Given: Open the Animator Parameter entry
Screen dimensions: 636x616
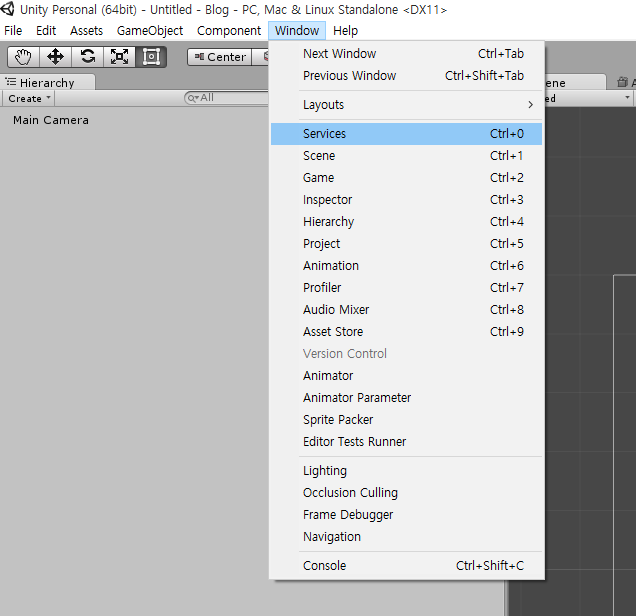Looking at the screenshot, I should click(406, 397).
